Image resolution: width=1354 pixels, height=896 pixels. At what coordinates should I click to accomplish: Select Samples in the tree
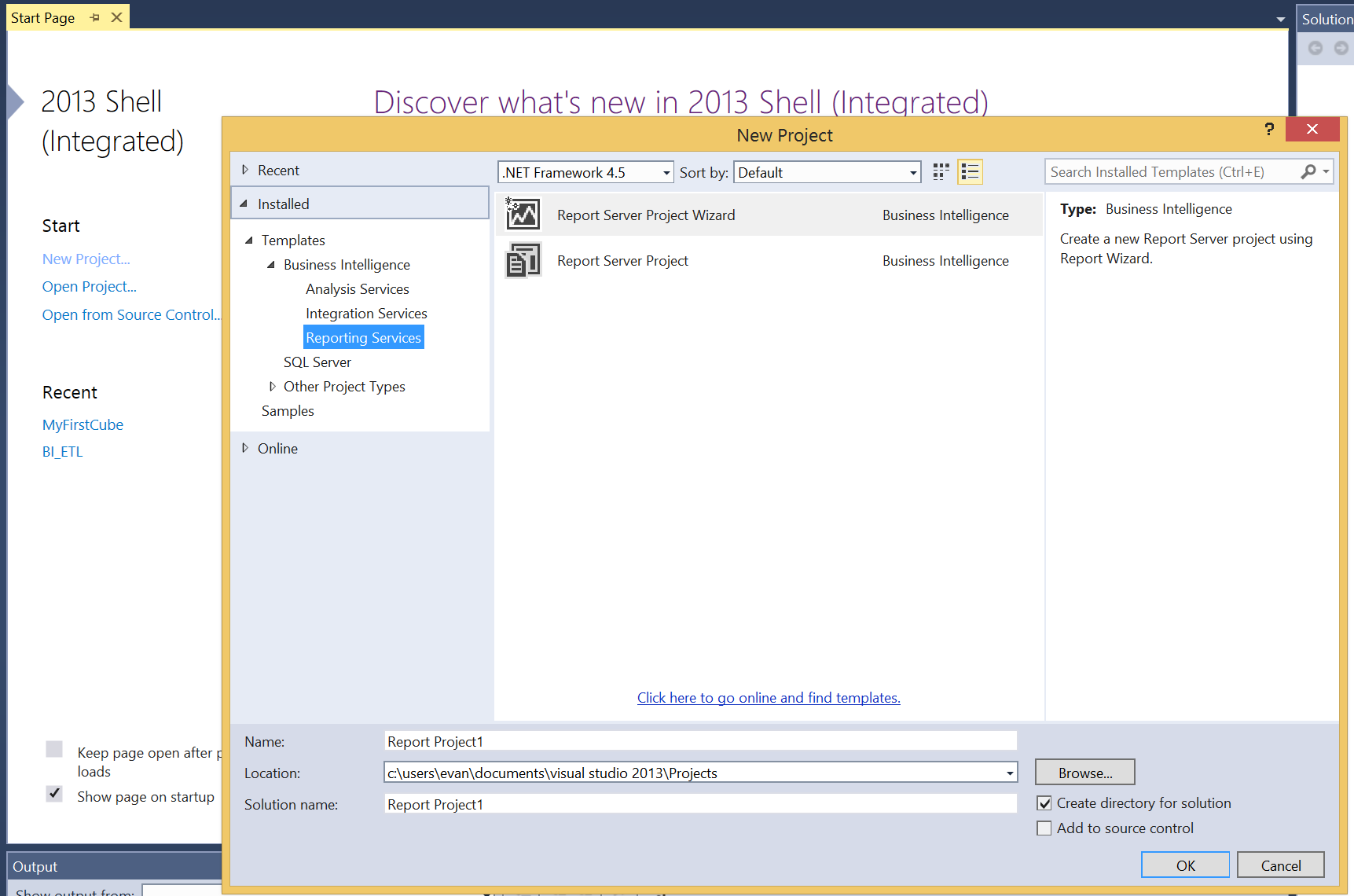tap(288, 411)
